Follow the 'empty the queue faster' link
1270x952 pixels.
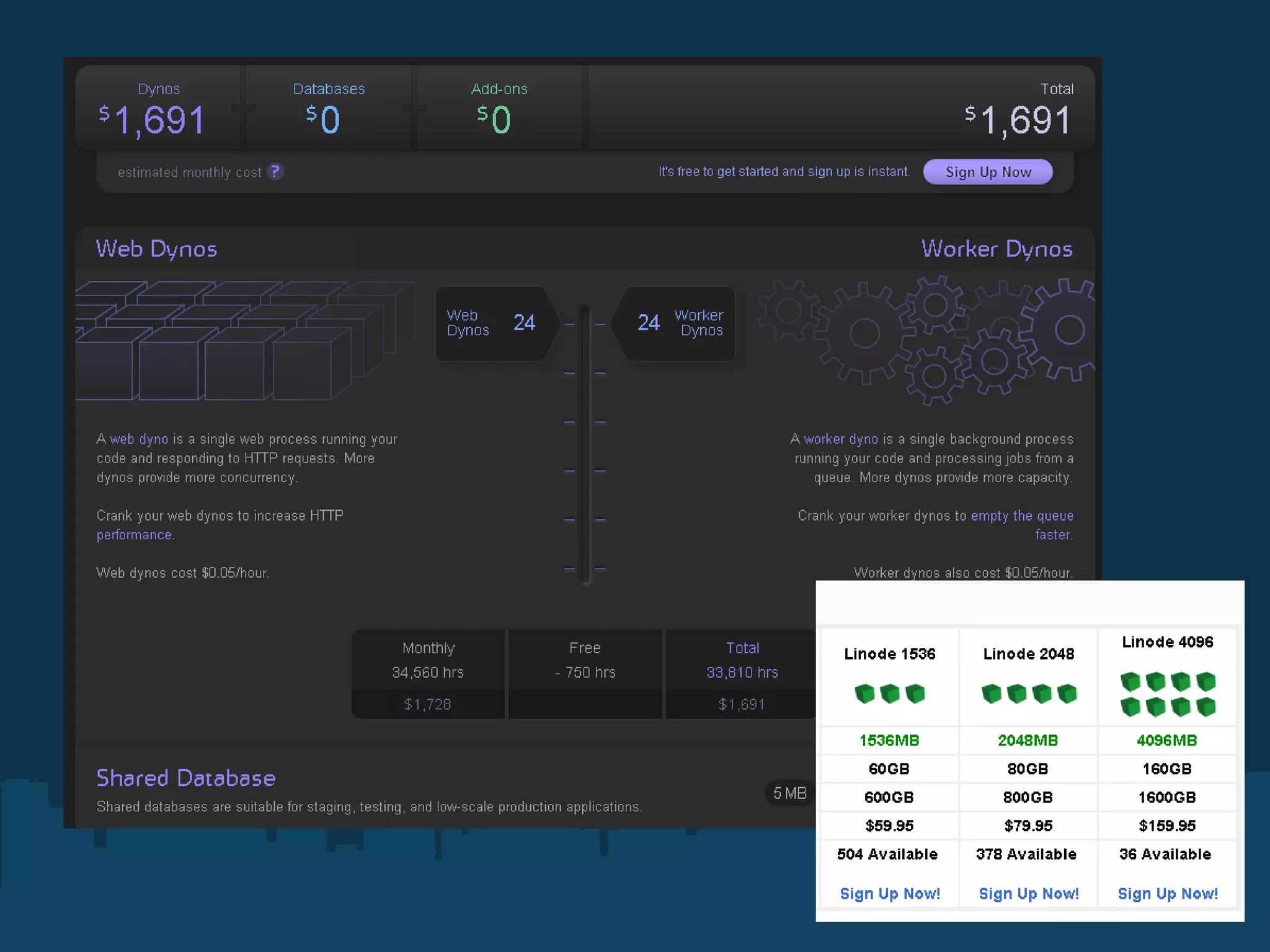pos(1021,516)
